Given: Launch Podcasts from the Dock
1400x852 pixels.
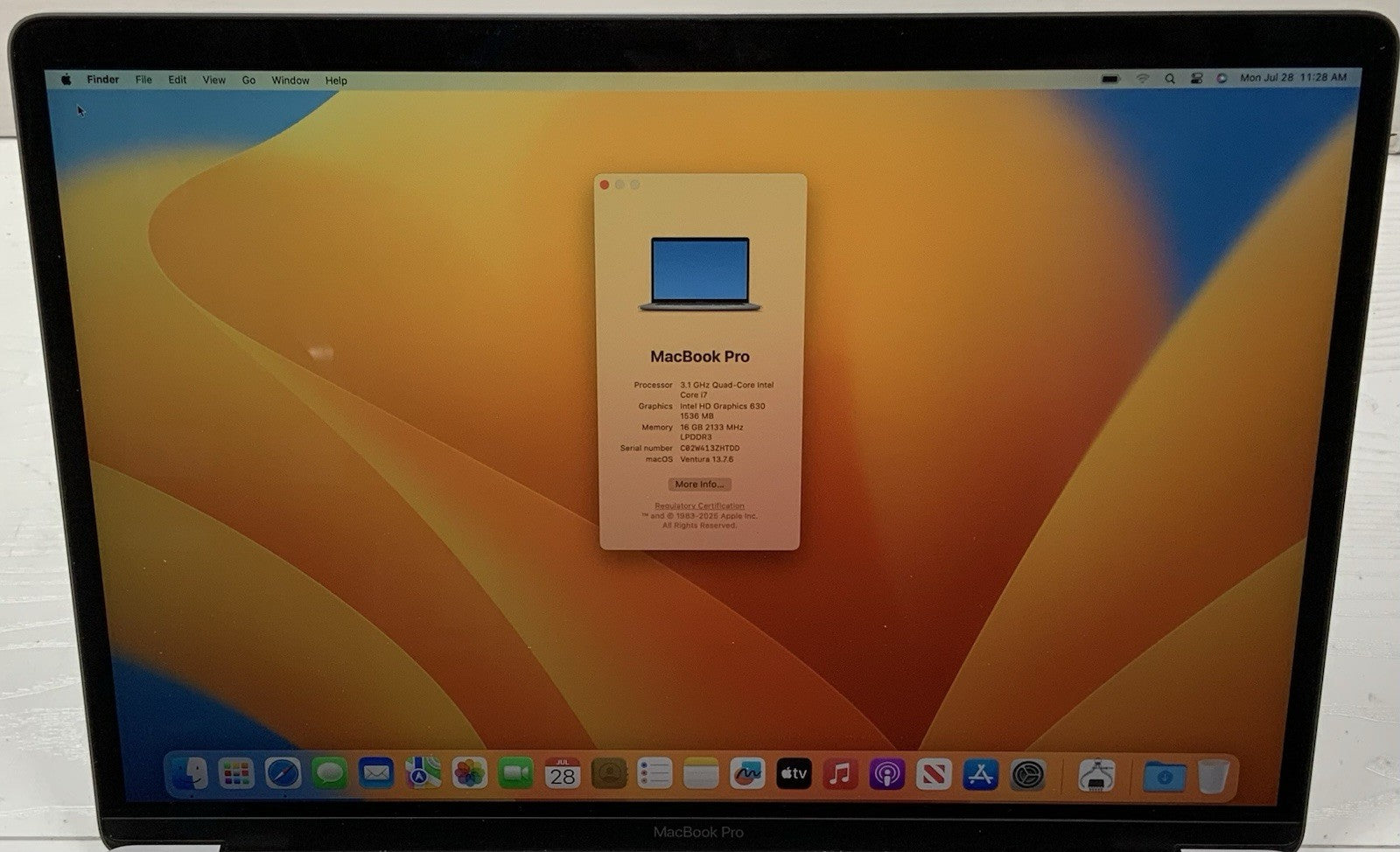Looking at the screenshot, I should 886,774.
